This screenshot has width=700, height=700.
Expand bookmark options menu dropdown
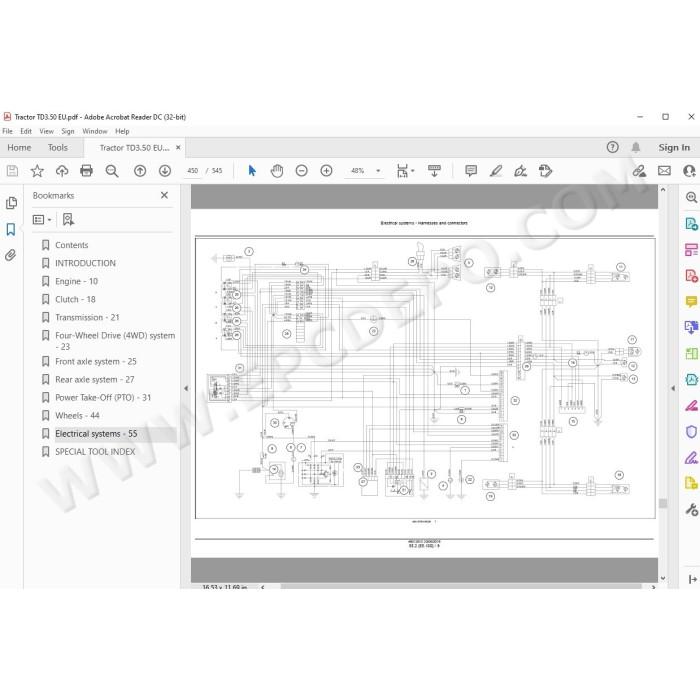click(x=42, y=220)
